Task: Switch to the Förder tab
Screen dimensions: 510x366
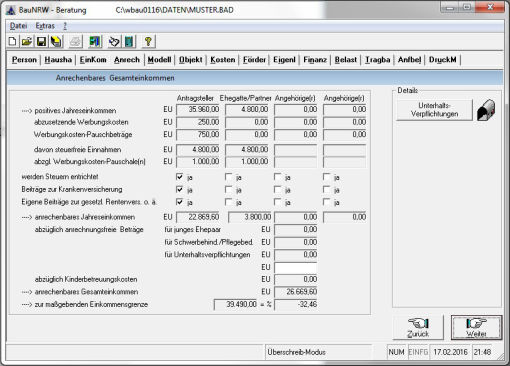Action: click(x=254, y=60)
